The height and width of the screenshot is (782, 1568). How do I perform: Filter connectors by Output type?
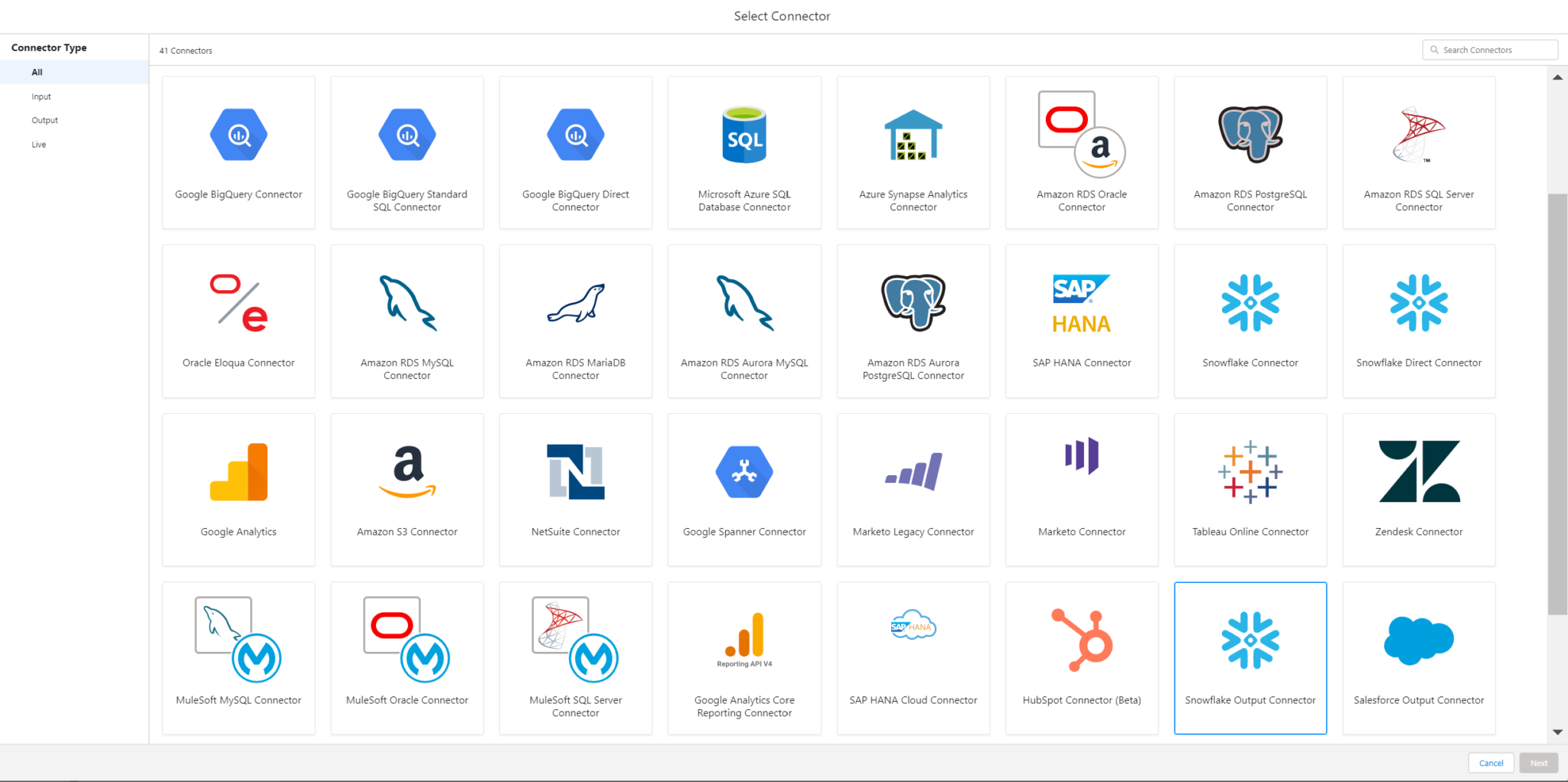click(x=44, y=120)
